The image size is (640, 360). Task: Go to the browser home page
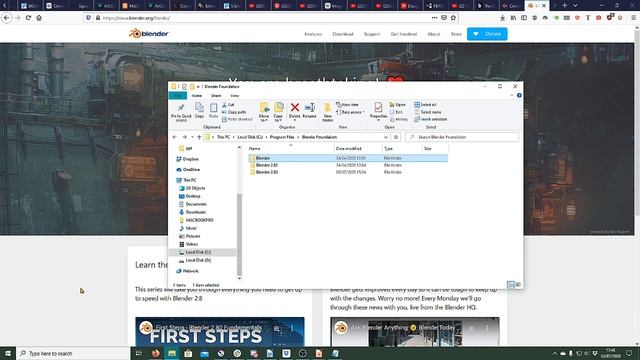pos(39,18)
